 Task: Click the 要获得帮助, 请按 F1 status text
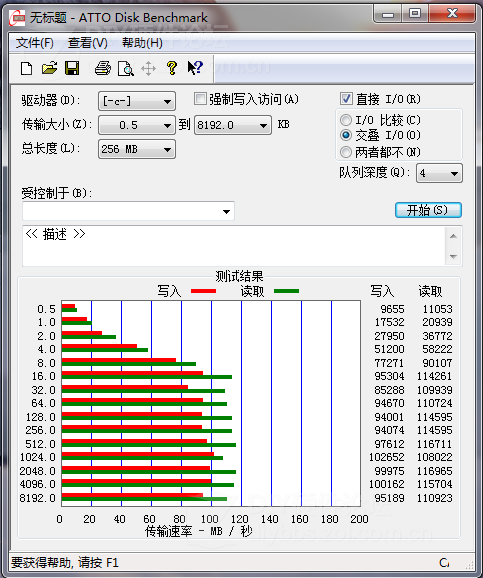pyautogui.click(x=65, y=563)
